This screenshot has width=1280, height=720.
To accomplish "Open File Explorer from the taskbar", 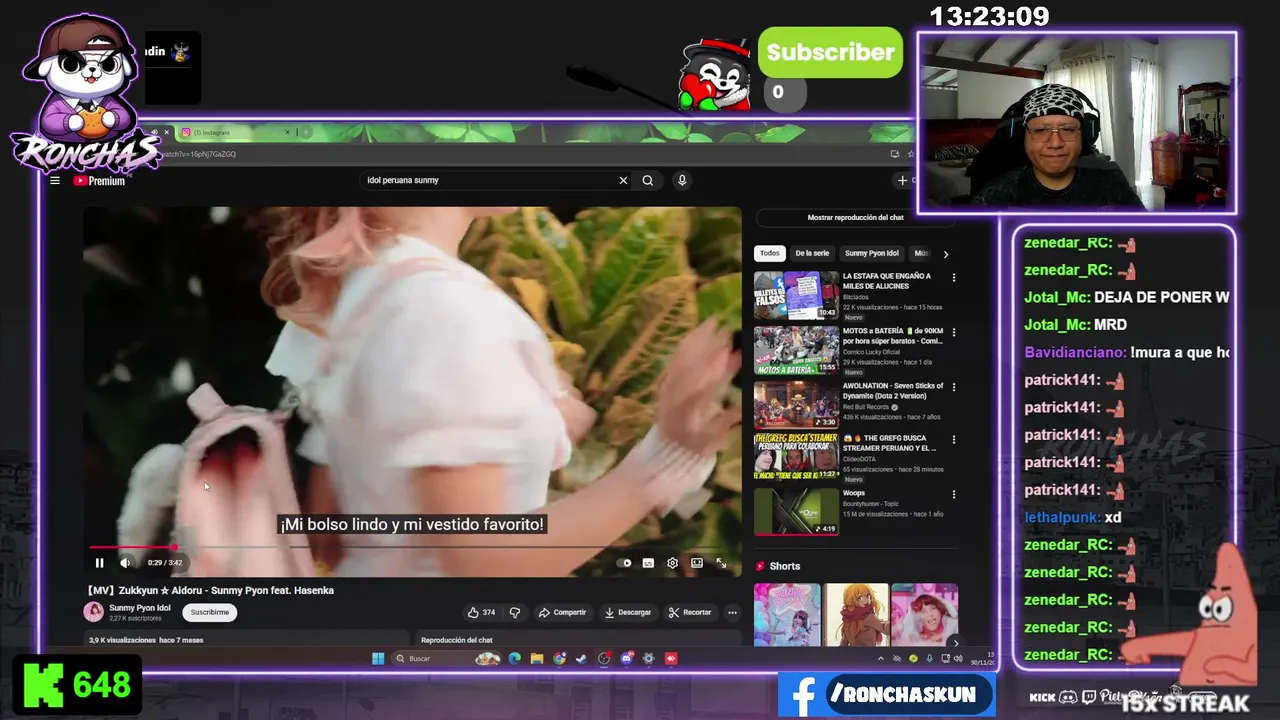I will coord(537,658).
